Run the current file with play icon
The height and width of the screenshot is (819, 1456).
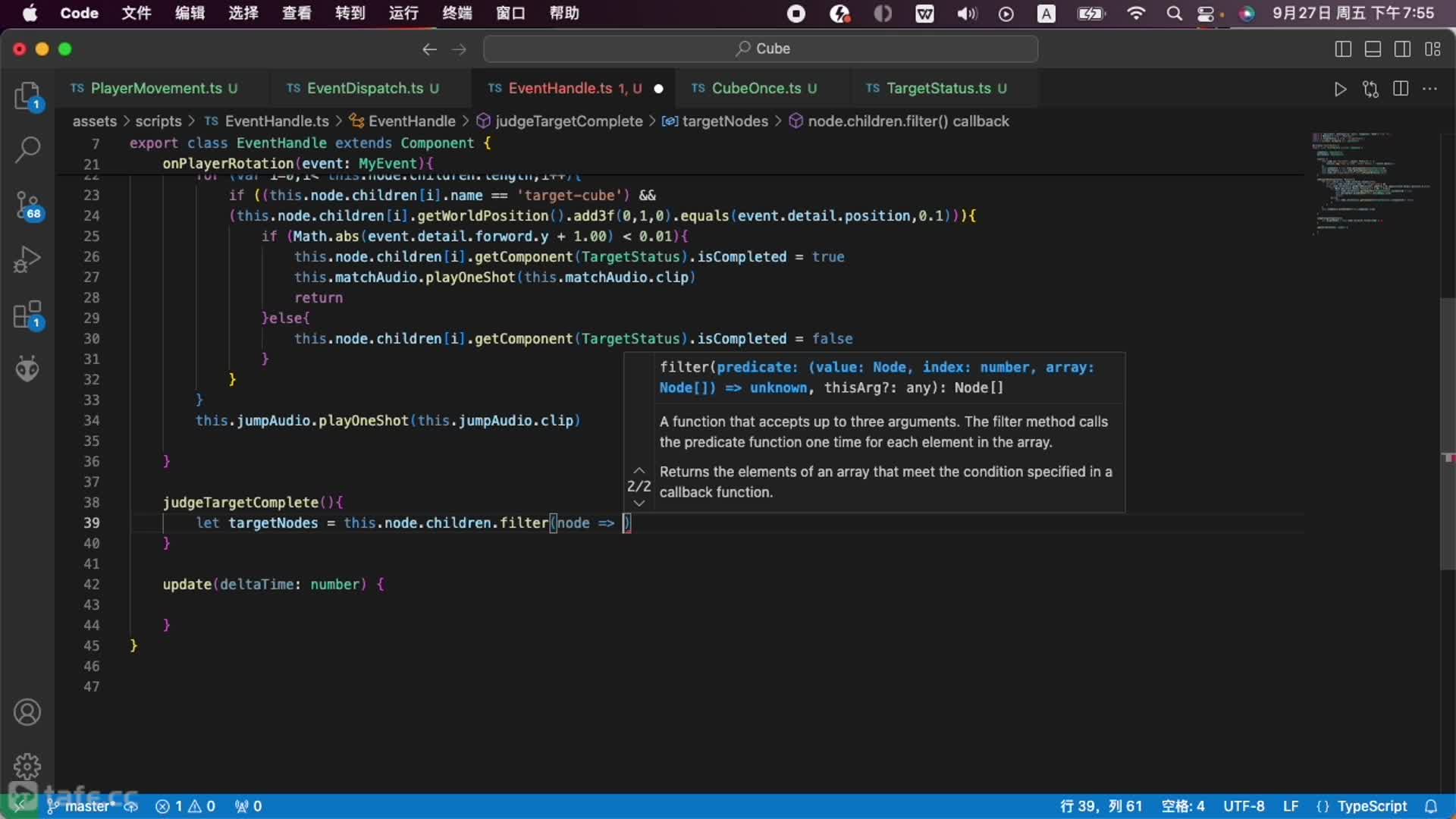(x=1340, y=89)
